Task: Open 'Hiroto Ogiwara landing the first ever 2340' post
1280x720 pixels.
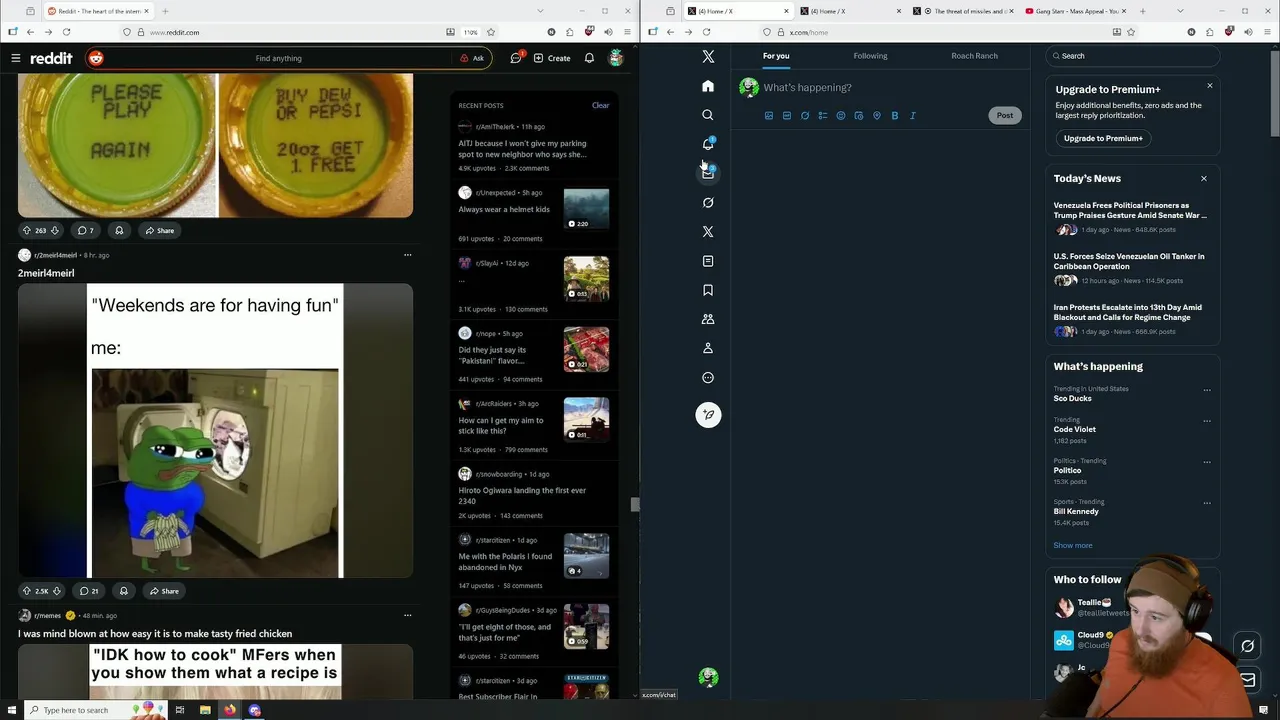Action: (522, 495)
